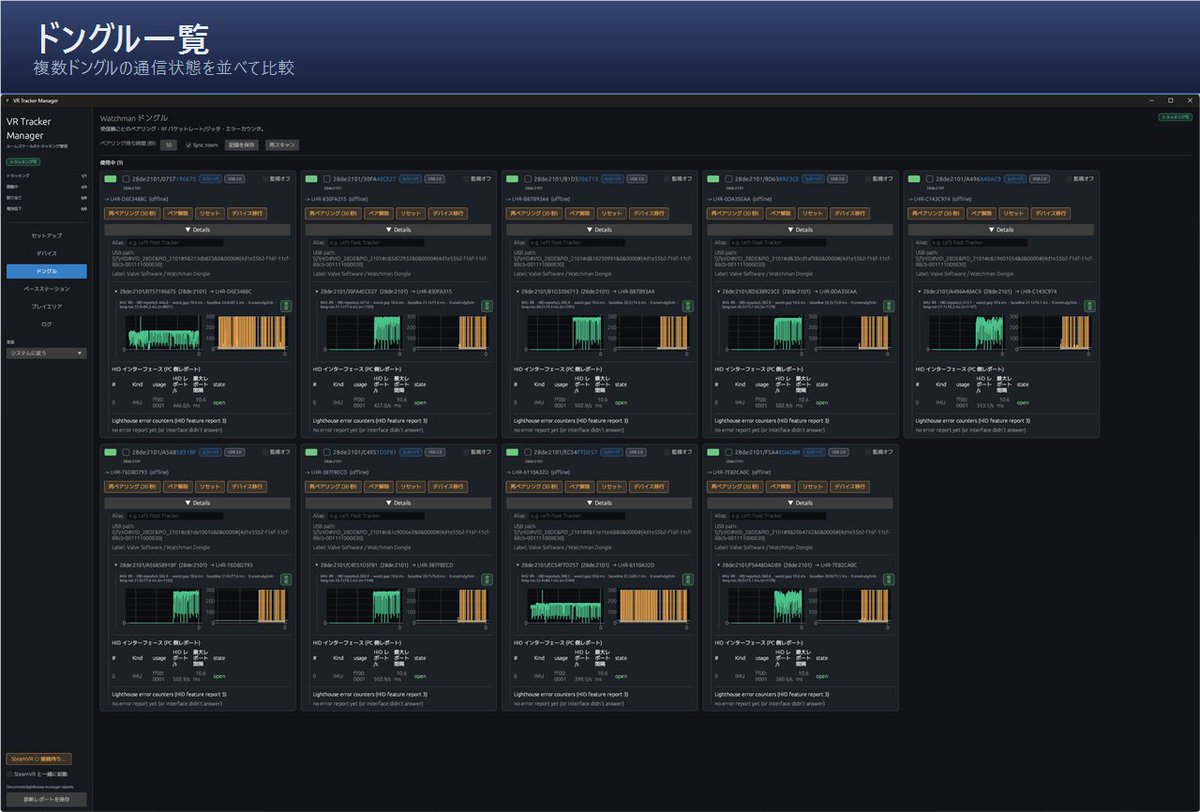Click green status indicator of dongle 0757196675
This screenshot has width=1200, height=812.
[111, 179]
